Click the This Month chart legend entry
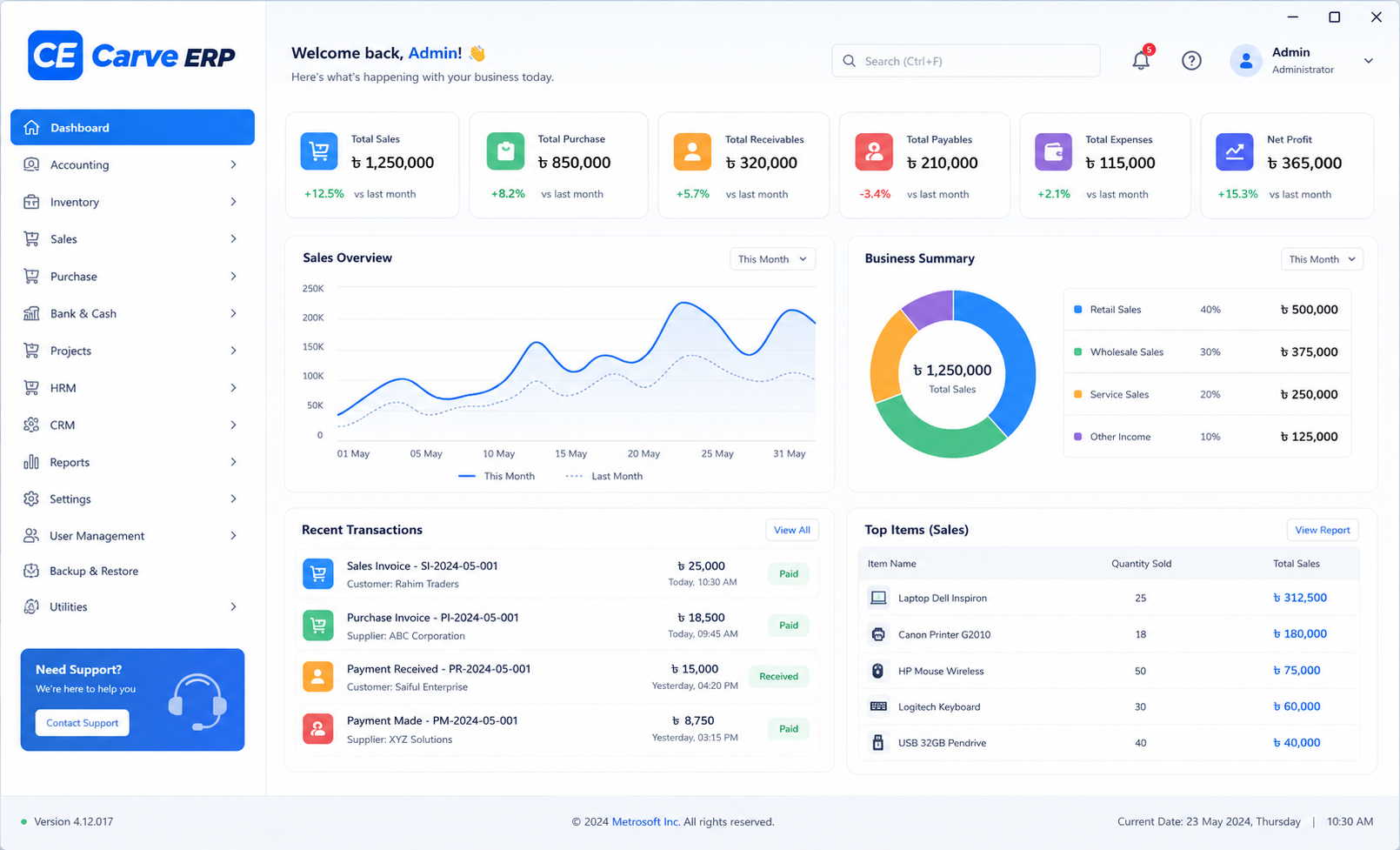 click(x=497, y=476)
